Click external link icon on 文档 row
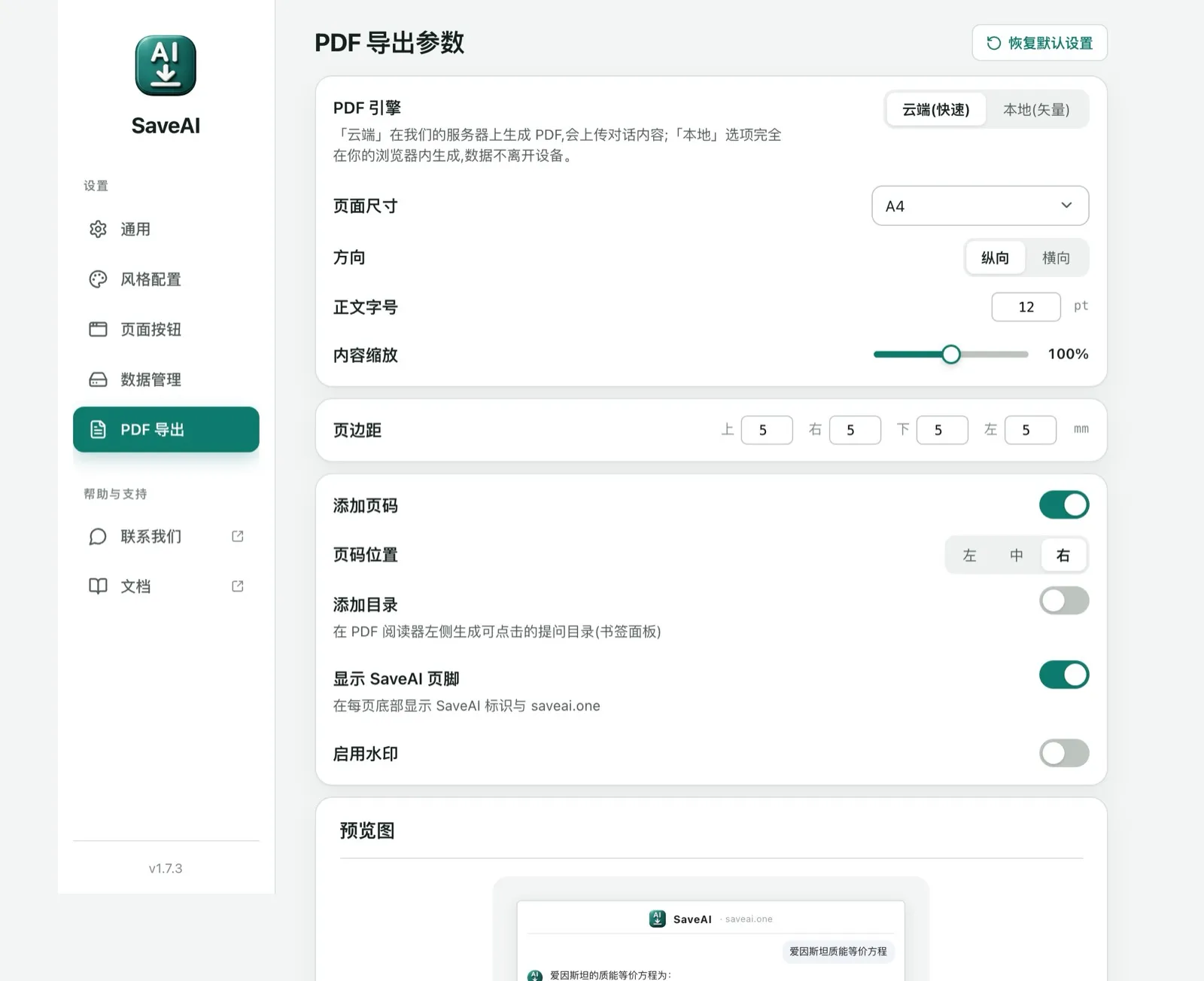The width and height of the screenshot is (1204, 981). tap(238, 586)
